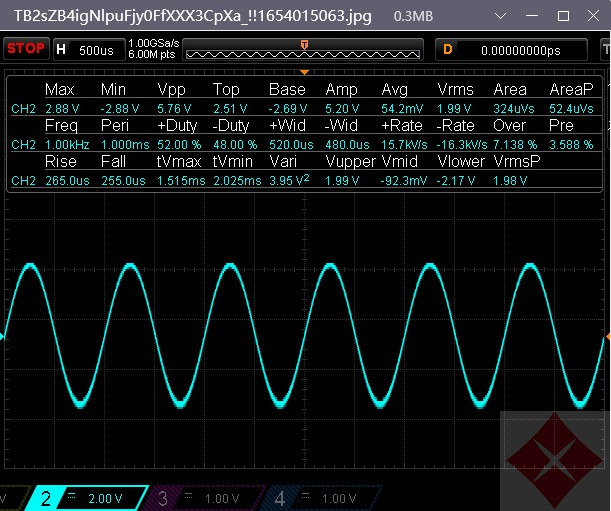Click the orange T trigger position marker
Image resolution: width=611 pixels, height=511 pixels.
tap(304, 43)
